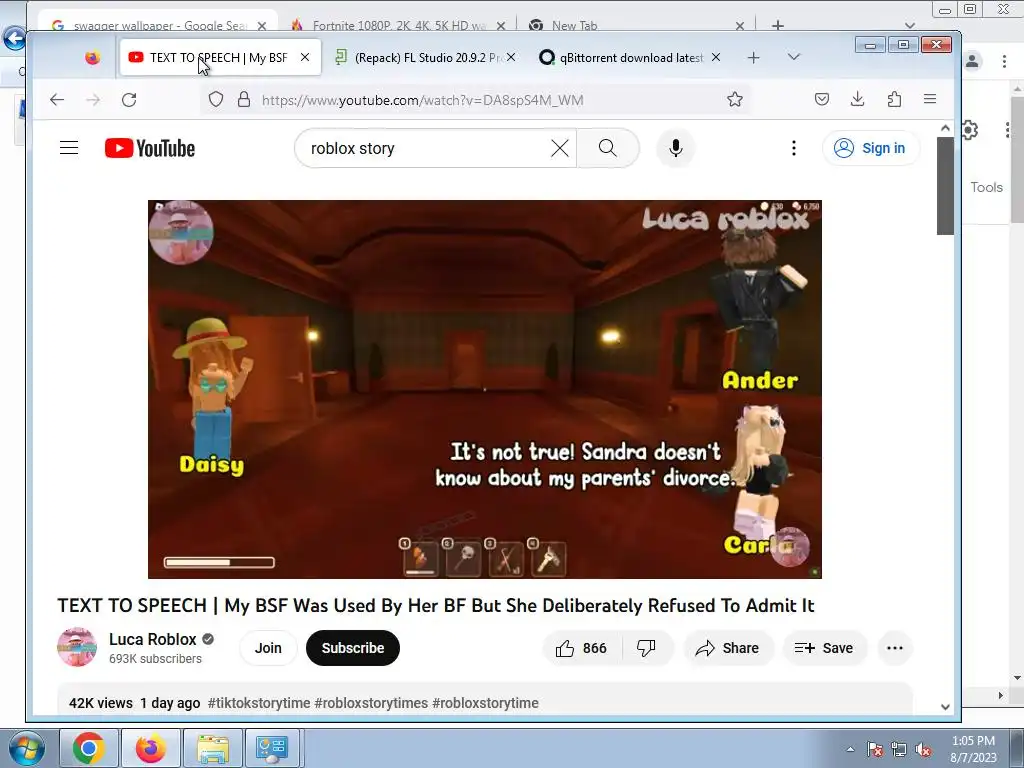Click the Share button
1024x768 pixels.
(x=728, y=648)
